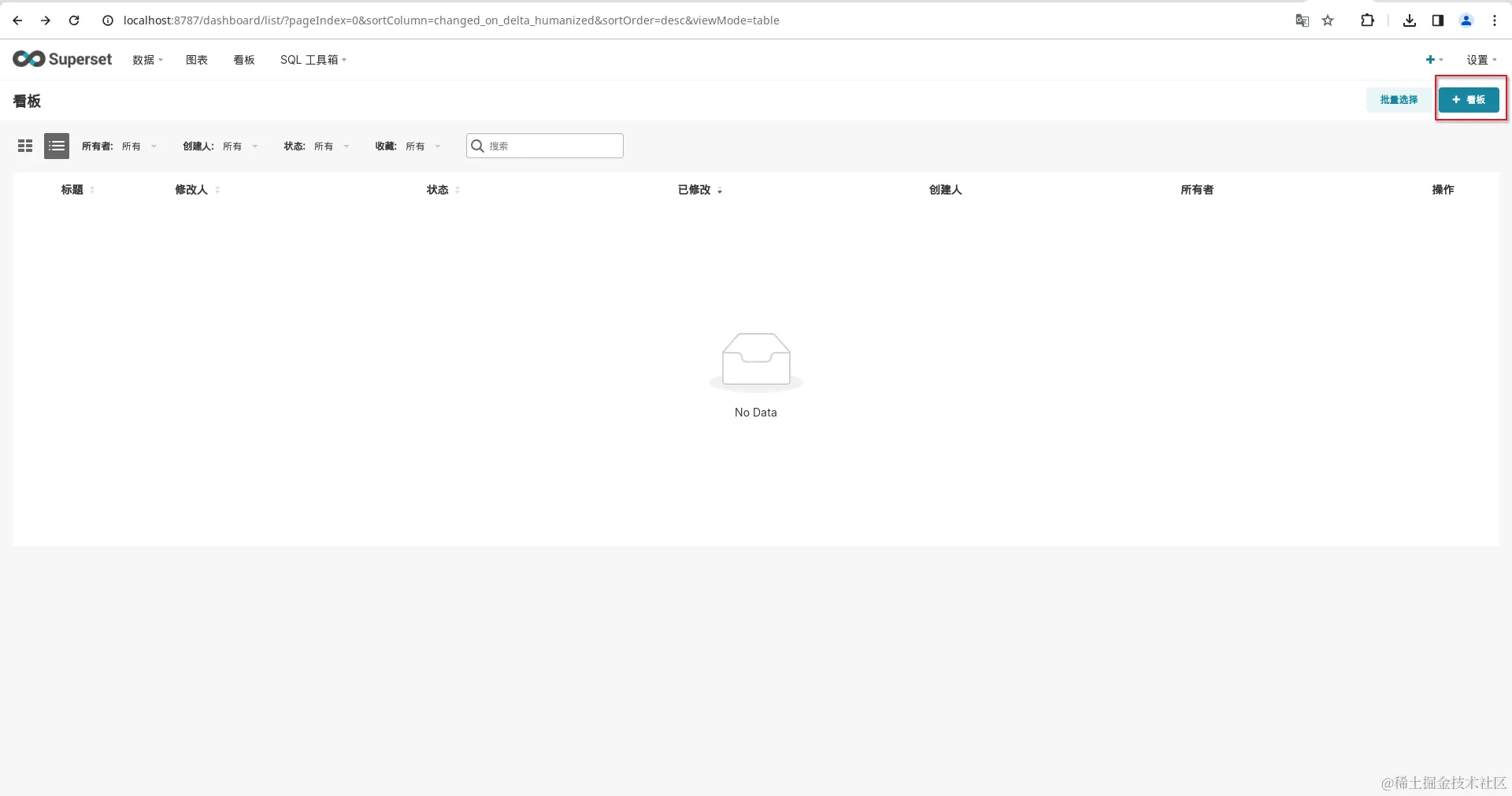1512x796 pixels.
Task: Click the 所有者 column header
Action: click(x=1197, y=190)
